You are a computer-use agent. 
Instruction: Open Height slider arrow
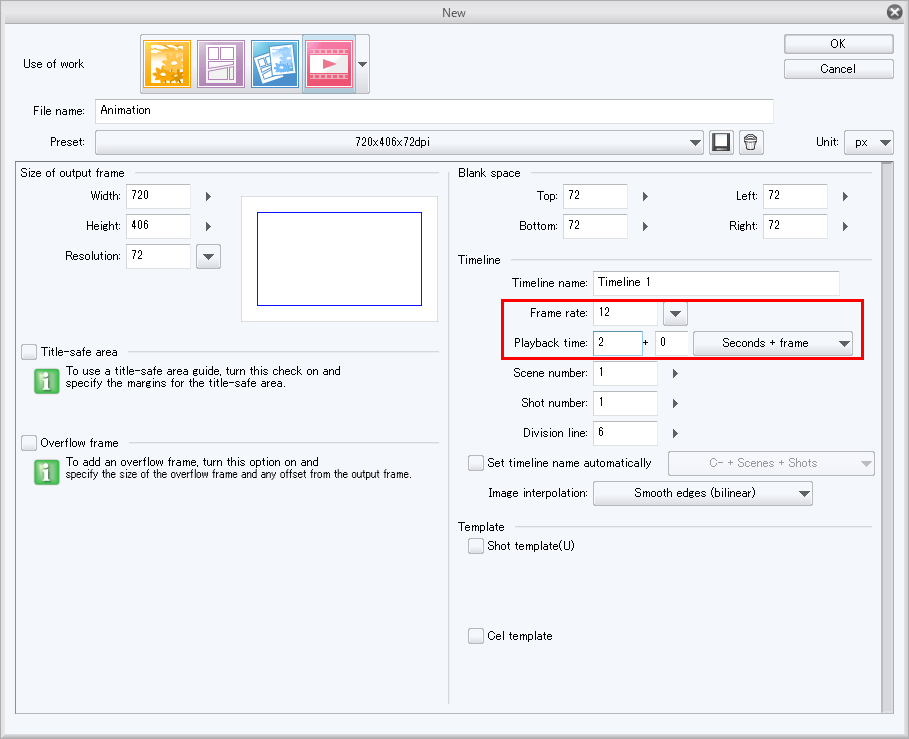[208, 227]
